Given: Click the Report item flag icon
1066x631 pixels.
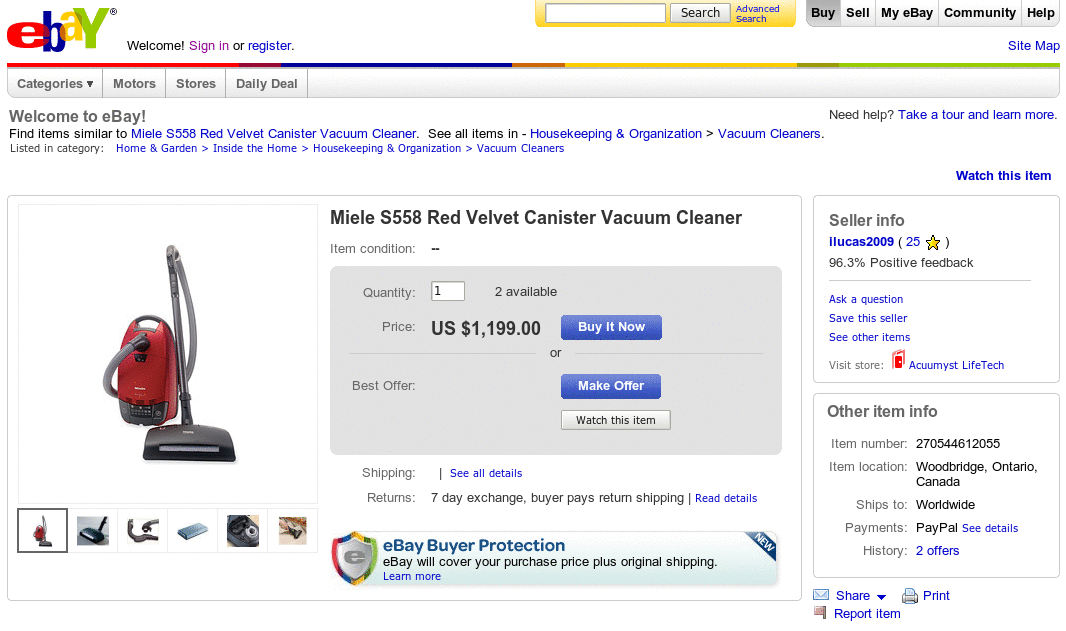Looking at the screenshot, I should [x=821, y=613].
